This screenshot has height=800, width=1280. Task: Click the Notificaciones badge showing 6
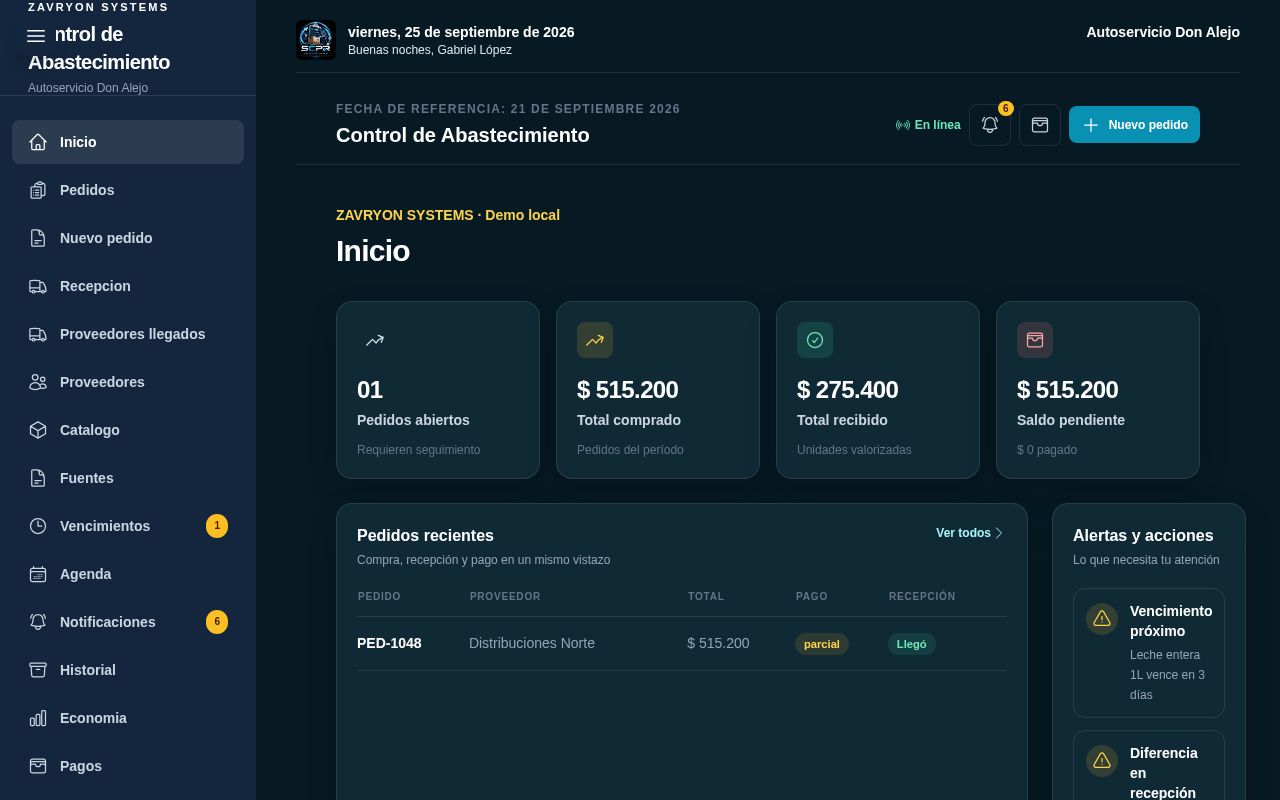[217, 622]
